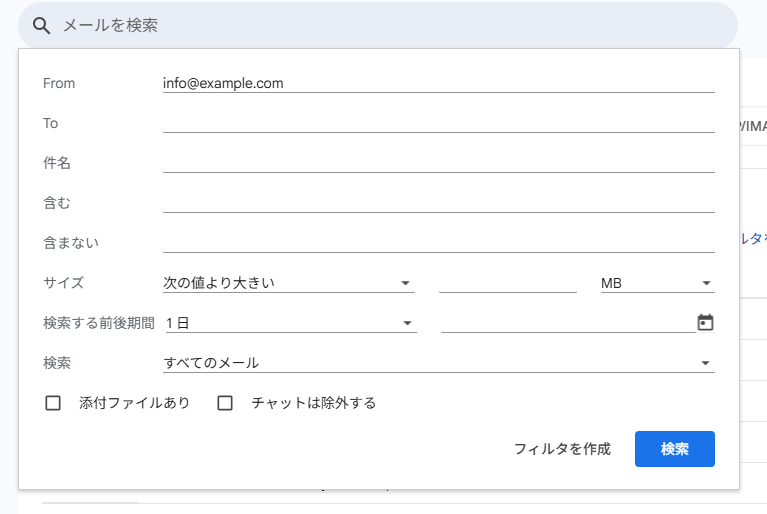Image resolution: width=767 pixels, height=514 pixels.
Task: Open the 1日 date range dropdown
Action: pos(288,323)
